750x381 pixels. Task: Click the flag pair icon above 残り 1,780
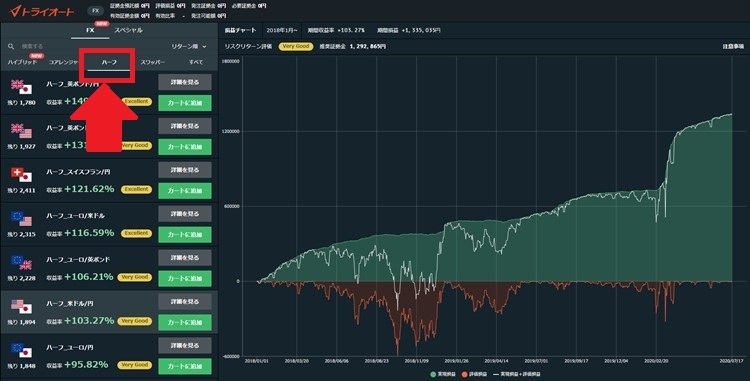pyautogui.click(x=21, y=87)
